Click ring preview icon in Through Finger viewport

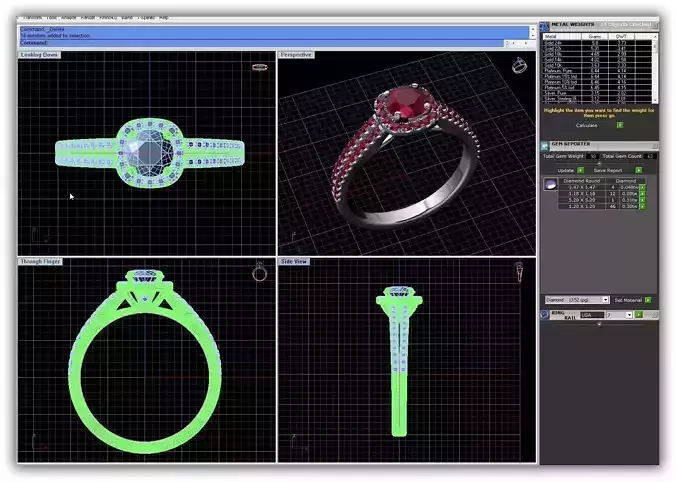260,272
